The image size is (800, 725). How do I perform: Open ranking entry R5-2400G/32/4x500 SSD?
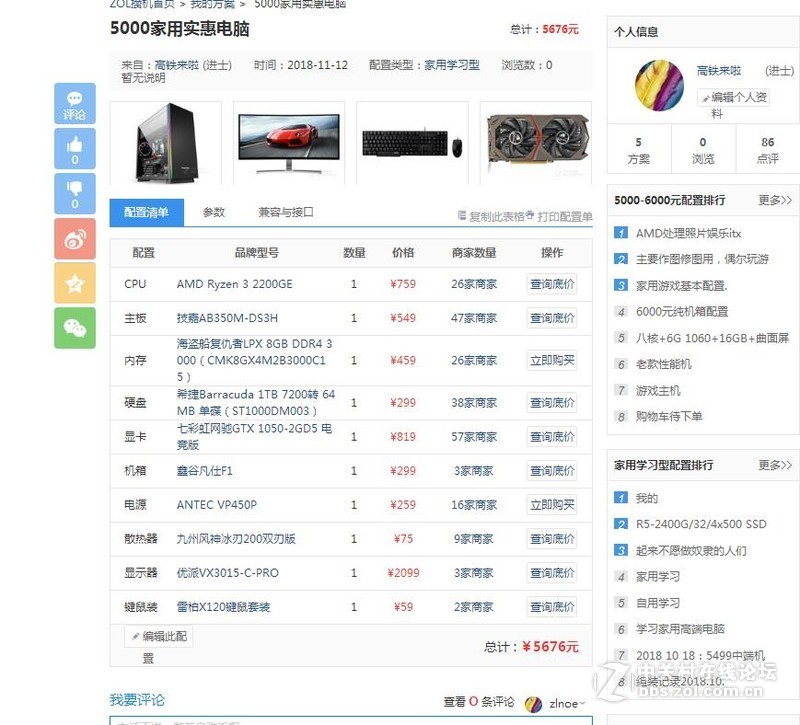click(701, 524)
